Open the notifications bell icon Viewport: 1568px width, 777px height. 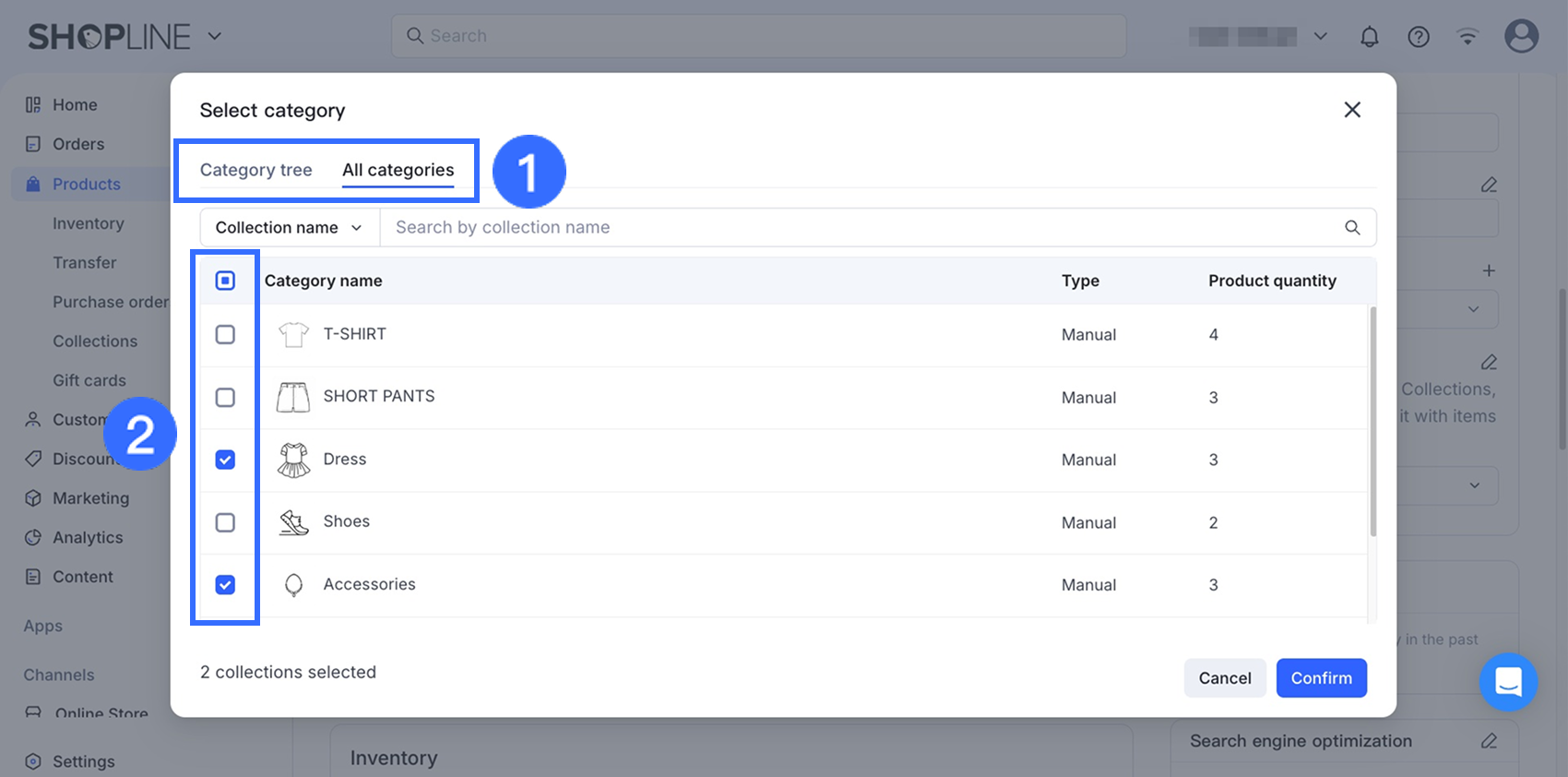(x=1370, y=37)
